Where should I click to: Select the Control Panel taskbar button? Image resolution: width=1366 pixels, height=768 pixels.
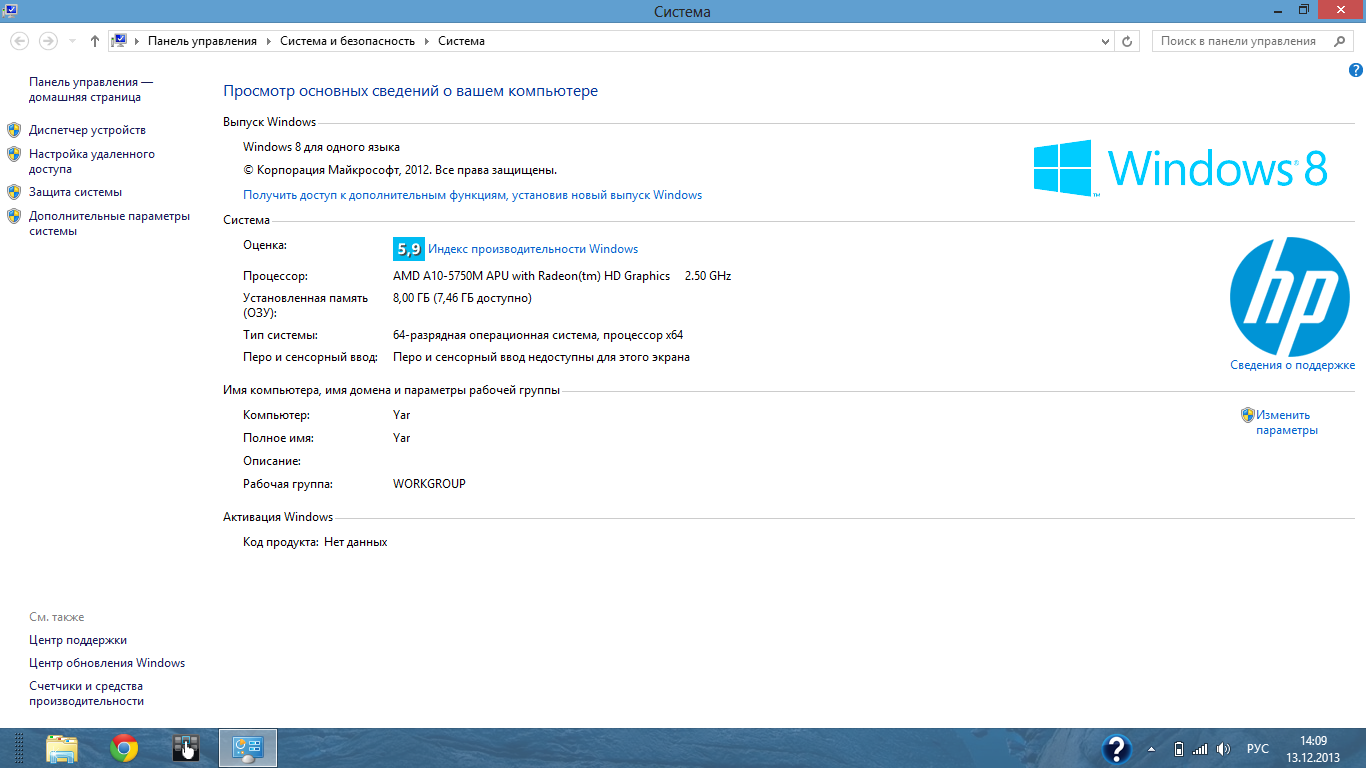pyautogui.click(x=247, y=748)
